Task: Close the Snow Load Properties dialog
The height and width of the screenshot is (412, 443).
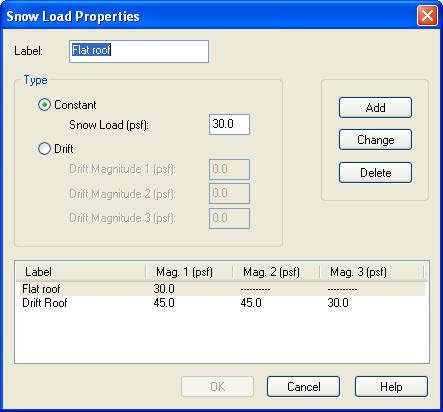Action: 427,16
